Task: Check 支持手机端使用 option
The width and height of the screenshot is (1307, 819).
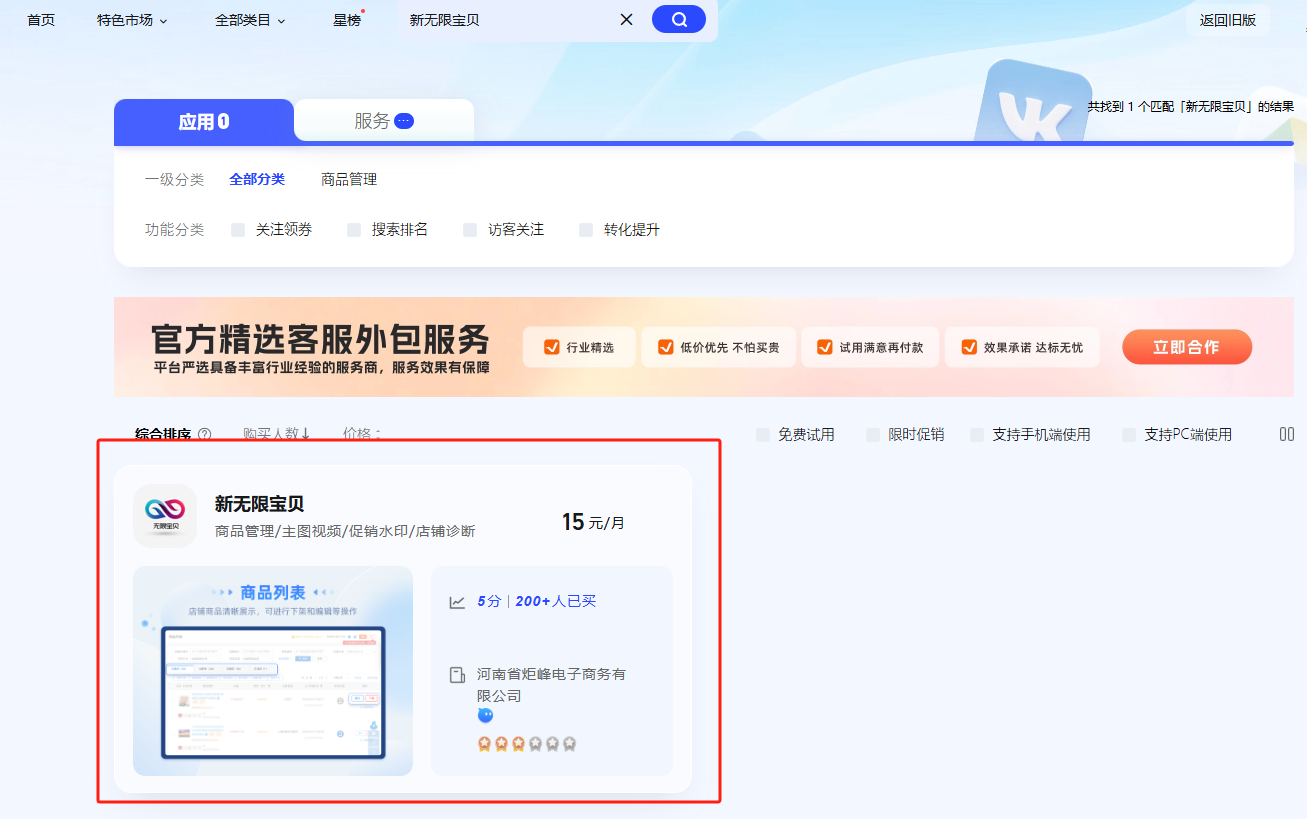Action: pos(977,435)
